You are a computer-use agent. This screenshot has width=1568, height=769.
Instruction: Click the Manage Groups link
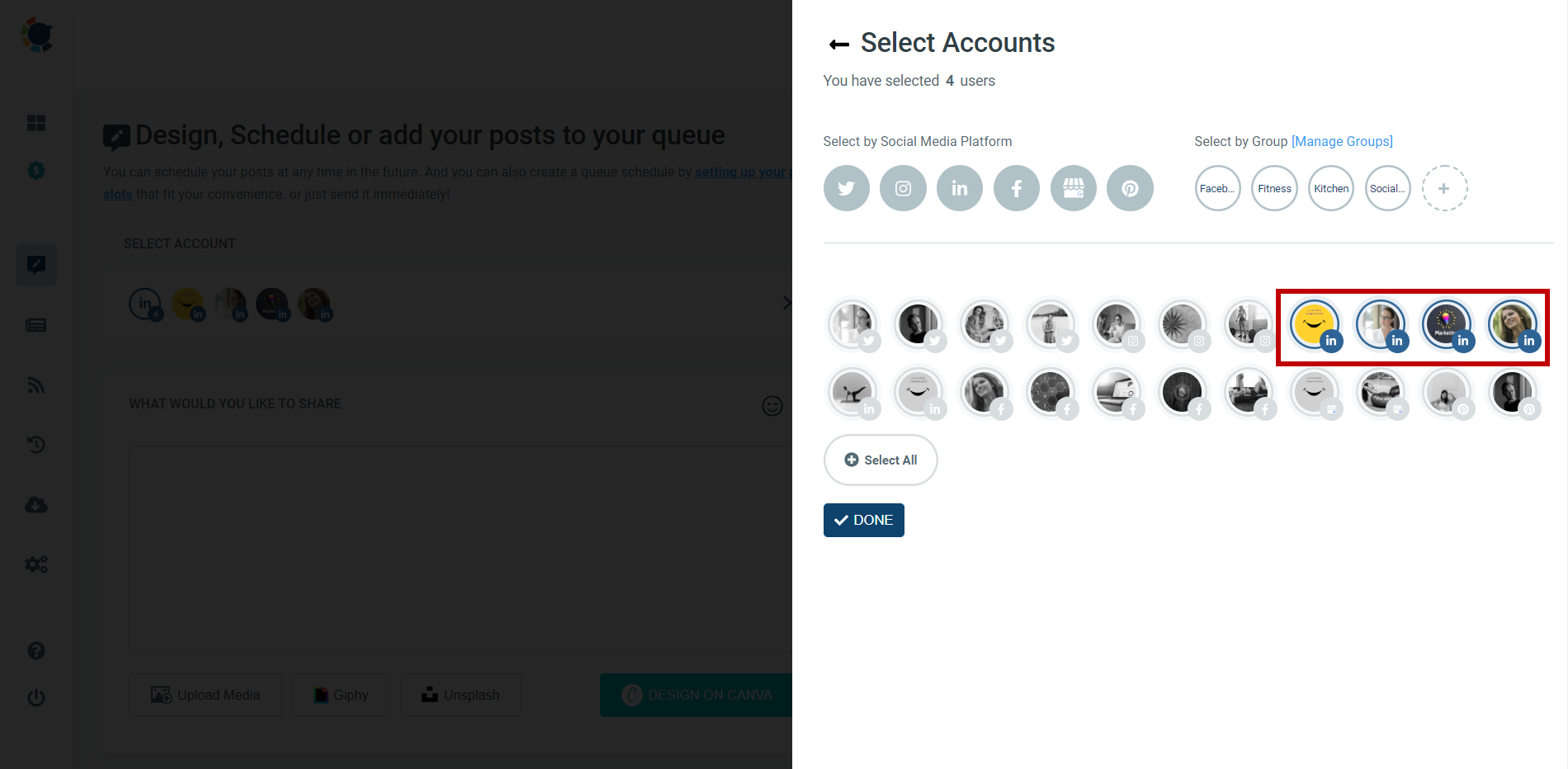(1342, 141)
